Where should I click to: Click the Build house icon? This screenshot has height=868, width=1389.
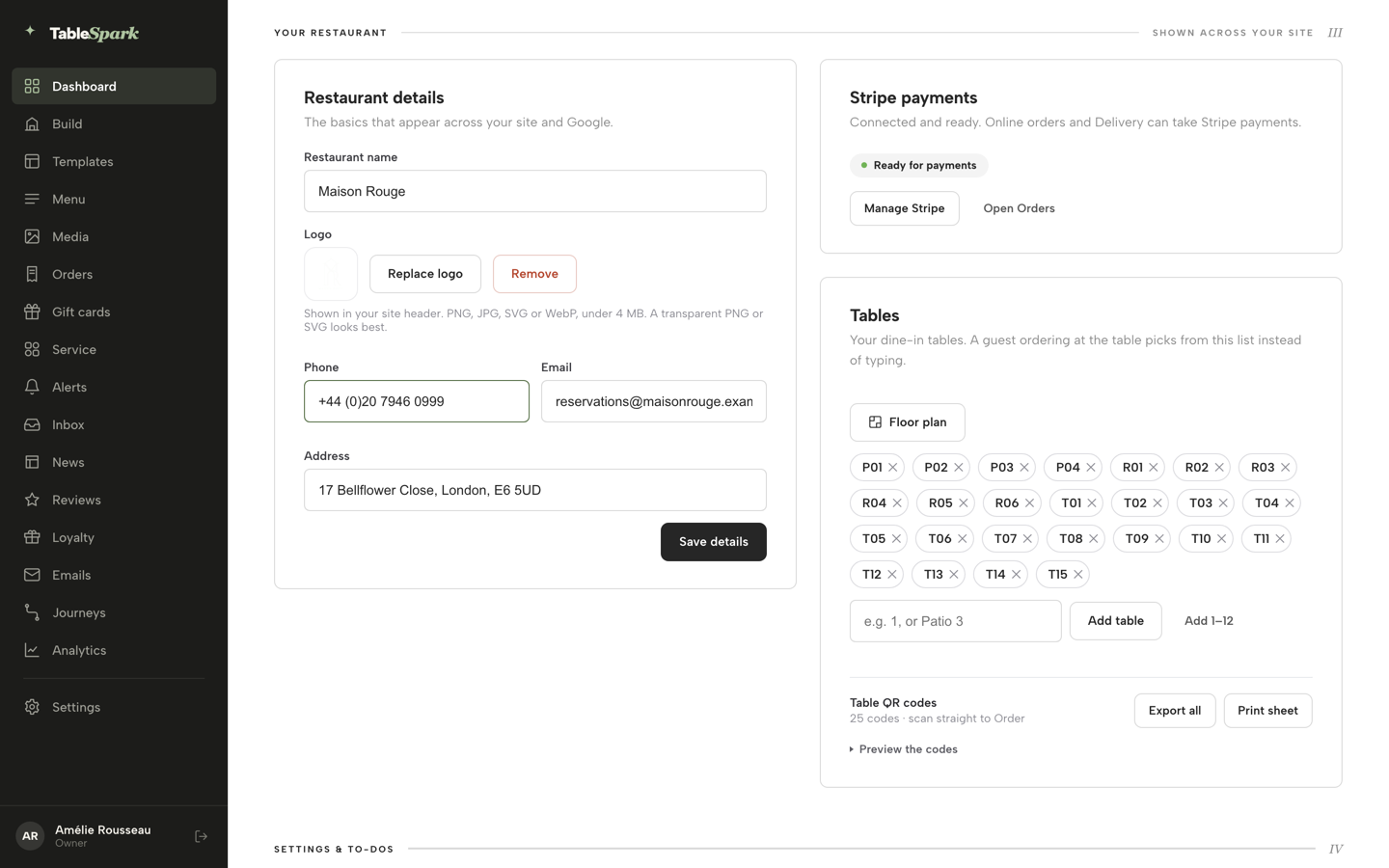point(32,123)
